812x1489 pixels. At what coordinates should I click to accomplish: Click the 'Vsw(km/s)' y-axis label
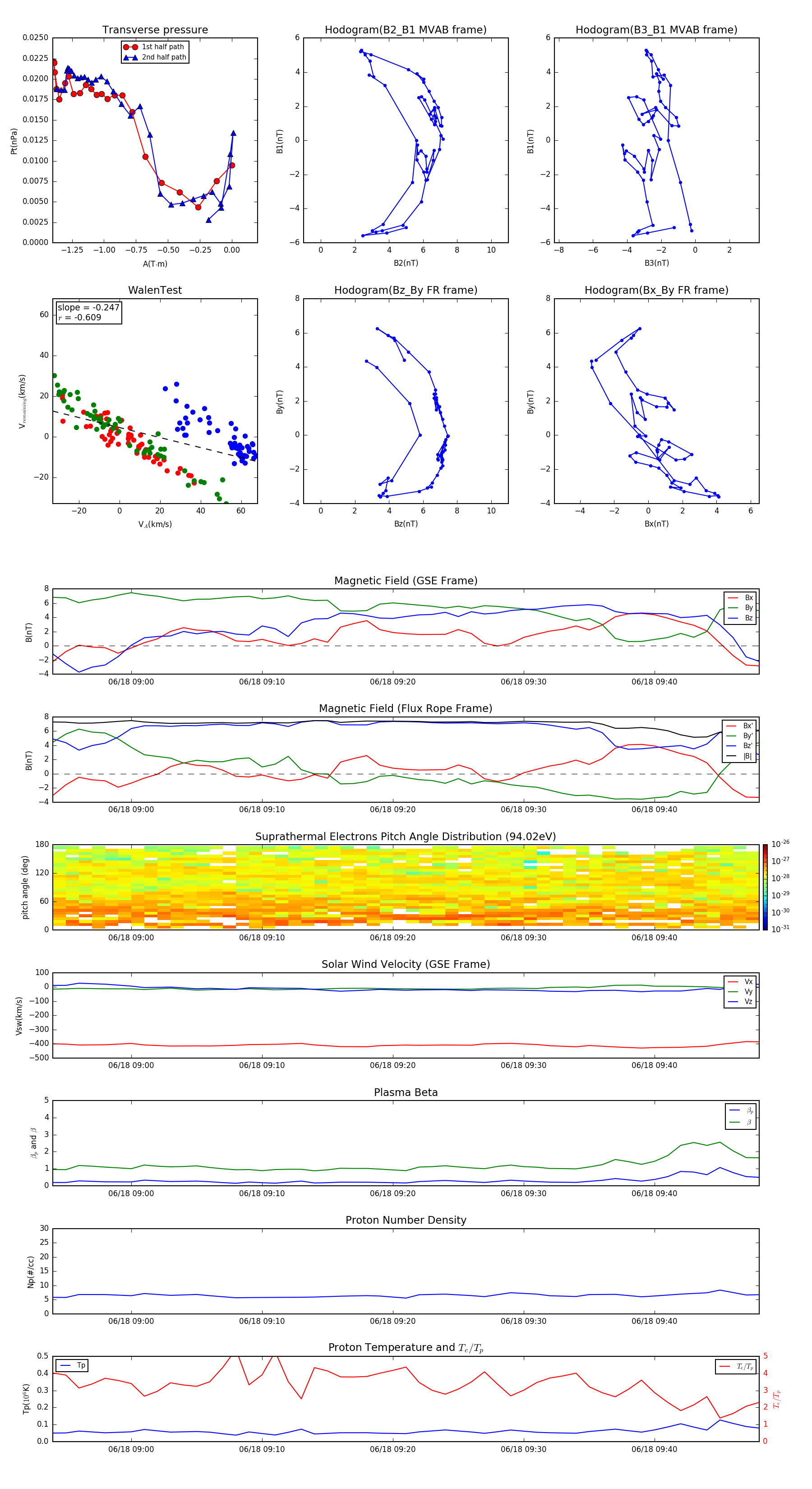coord(18,1016)
